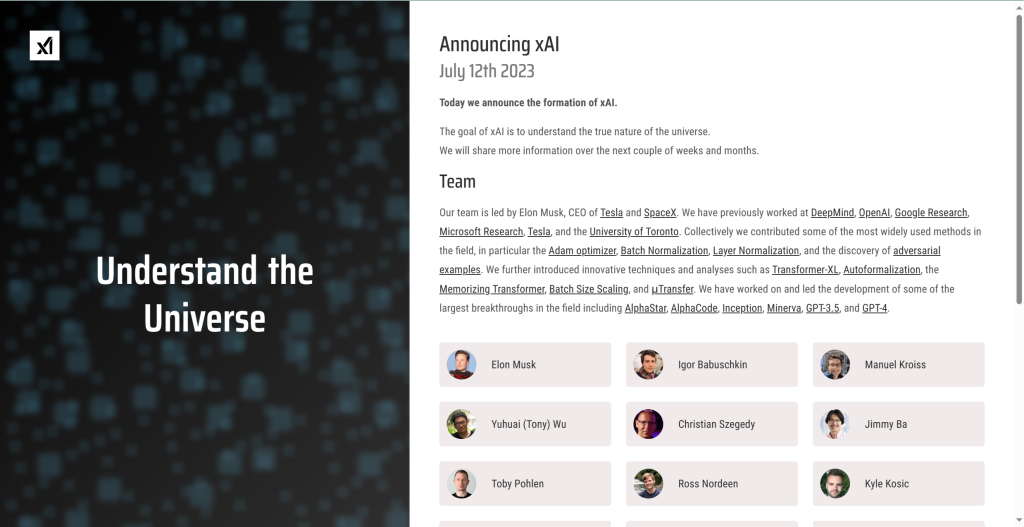Click the xAI logo icon

(x=44, y=45)
